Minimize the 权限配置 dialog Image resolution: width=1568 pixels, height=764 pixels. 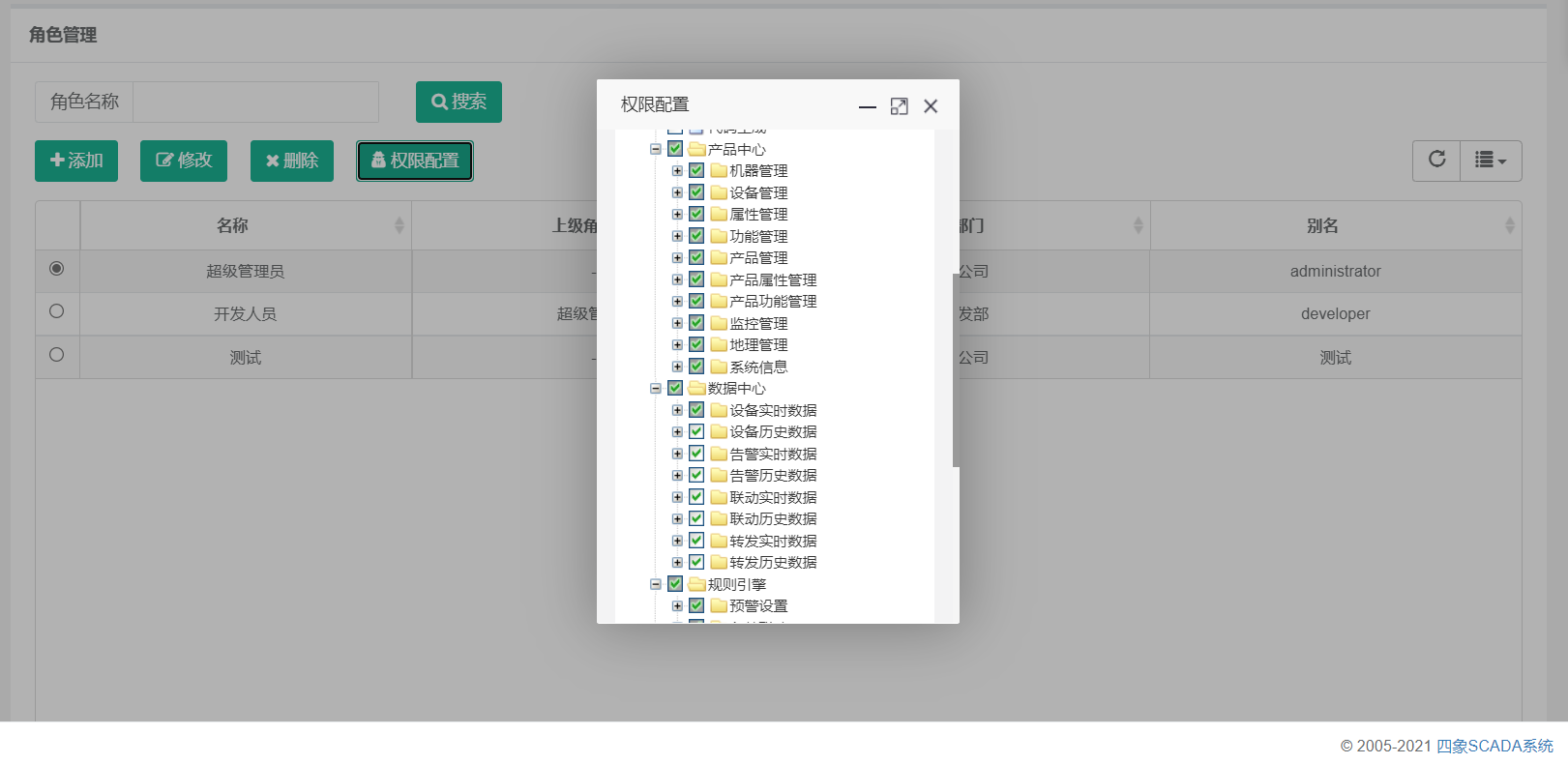868,106
